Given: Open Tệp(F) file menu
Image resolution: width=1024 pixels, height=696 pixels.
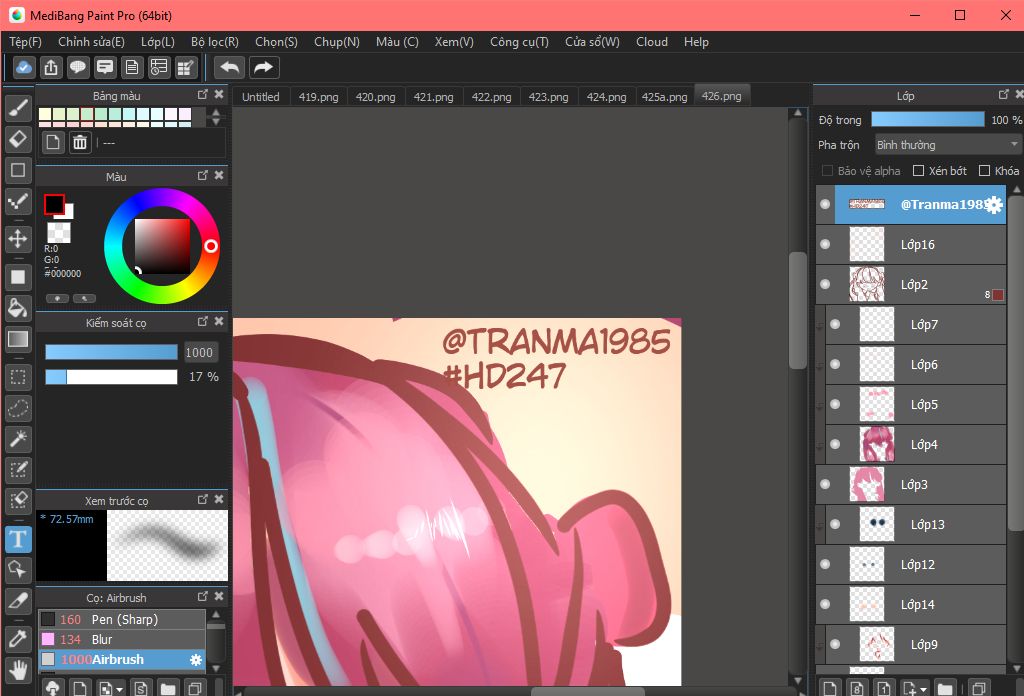Looking at the screenshot, I should tap(25, 42).
